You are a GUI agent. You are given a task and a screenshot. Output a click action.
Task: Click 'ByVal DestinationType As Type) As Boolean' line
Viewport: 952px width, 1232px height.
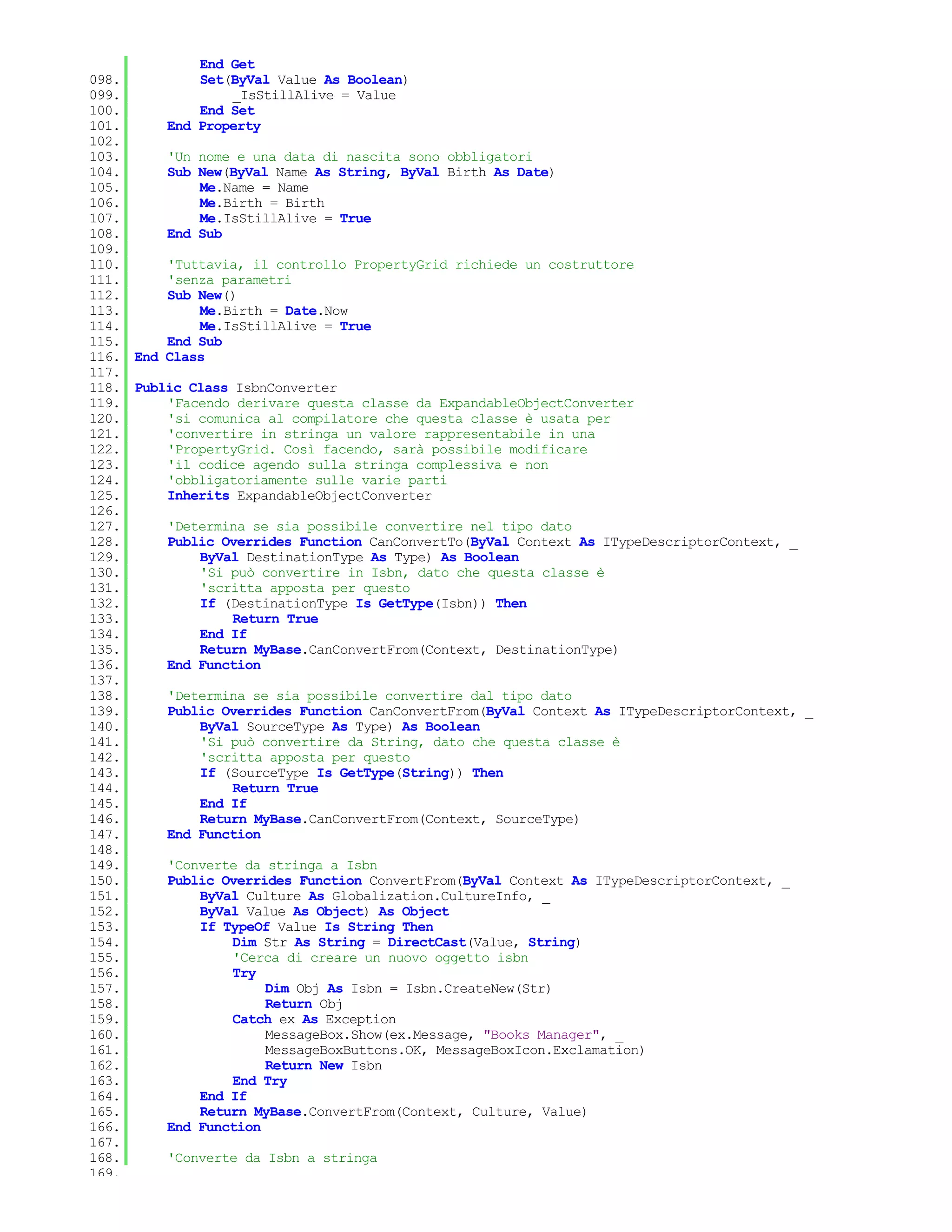click(359, 557)
